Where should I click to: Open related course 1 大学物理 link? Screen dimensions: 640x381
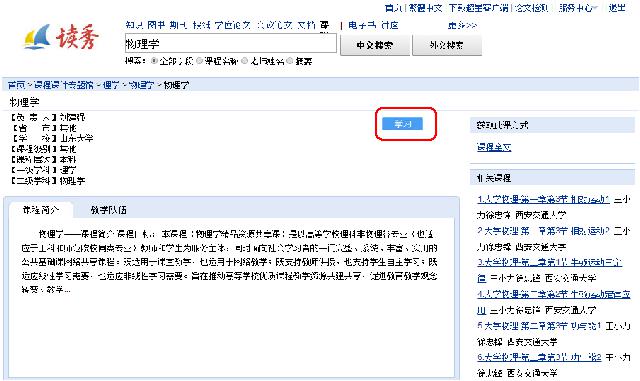[543, 199]
